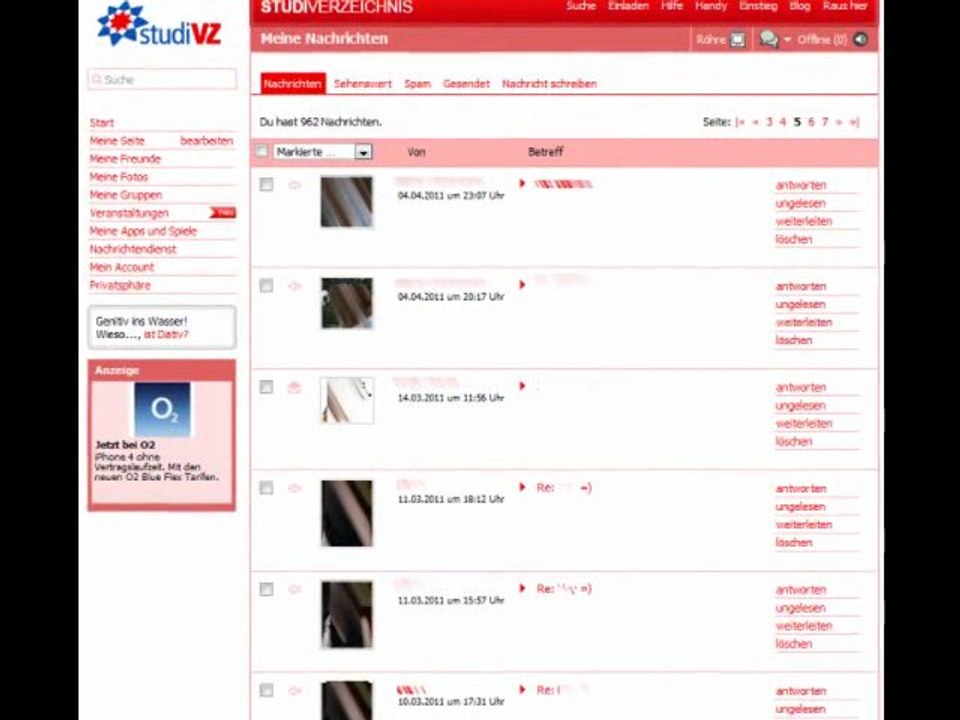960x720 pixels.
Task: Click read-status icon of 04.04.2011 20:17 message
Action: tap(294, 286)
